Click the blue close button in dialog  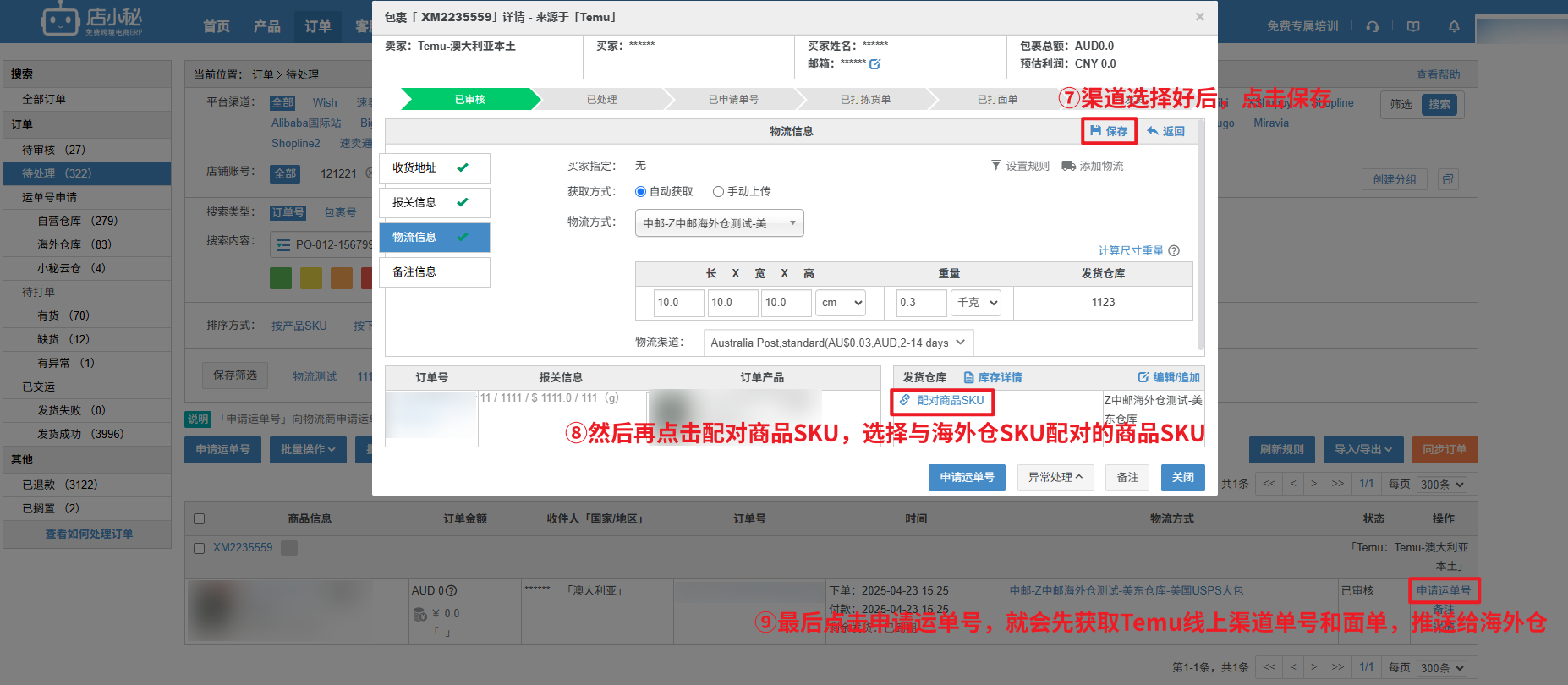[x=1182, y=478]
